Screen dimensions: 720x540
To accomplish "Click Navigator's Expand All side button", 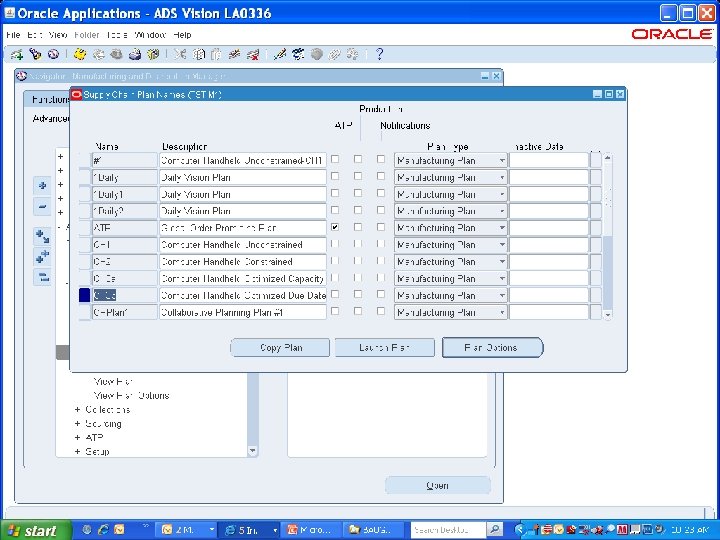I will pyautogui.click(x=42, y=257).
